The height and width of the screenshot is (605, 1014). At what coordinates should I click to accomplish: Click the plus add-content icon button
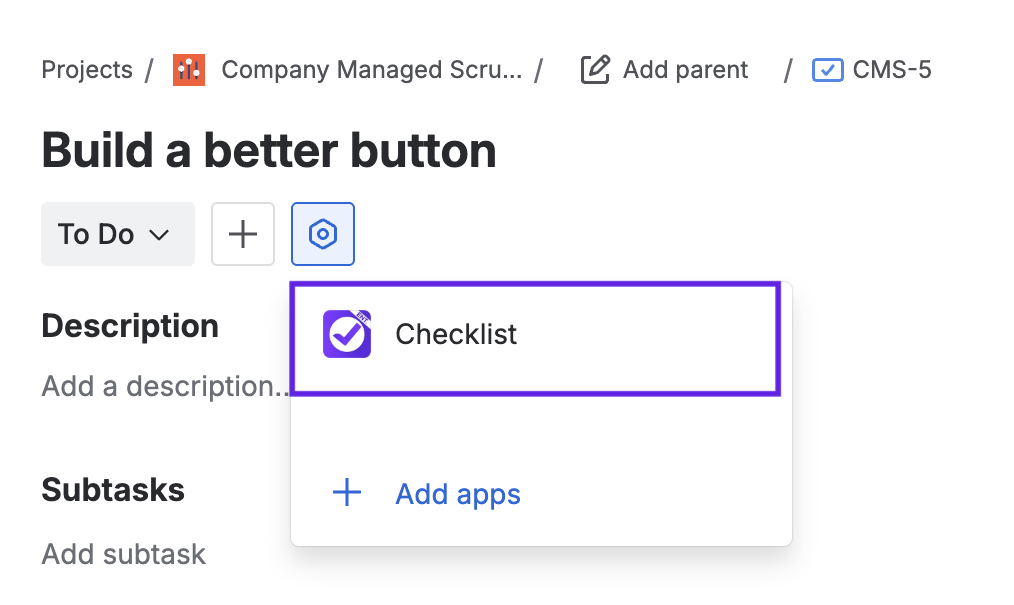point(243,234)
